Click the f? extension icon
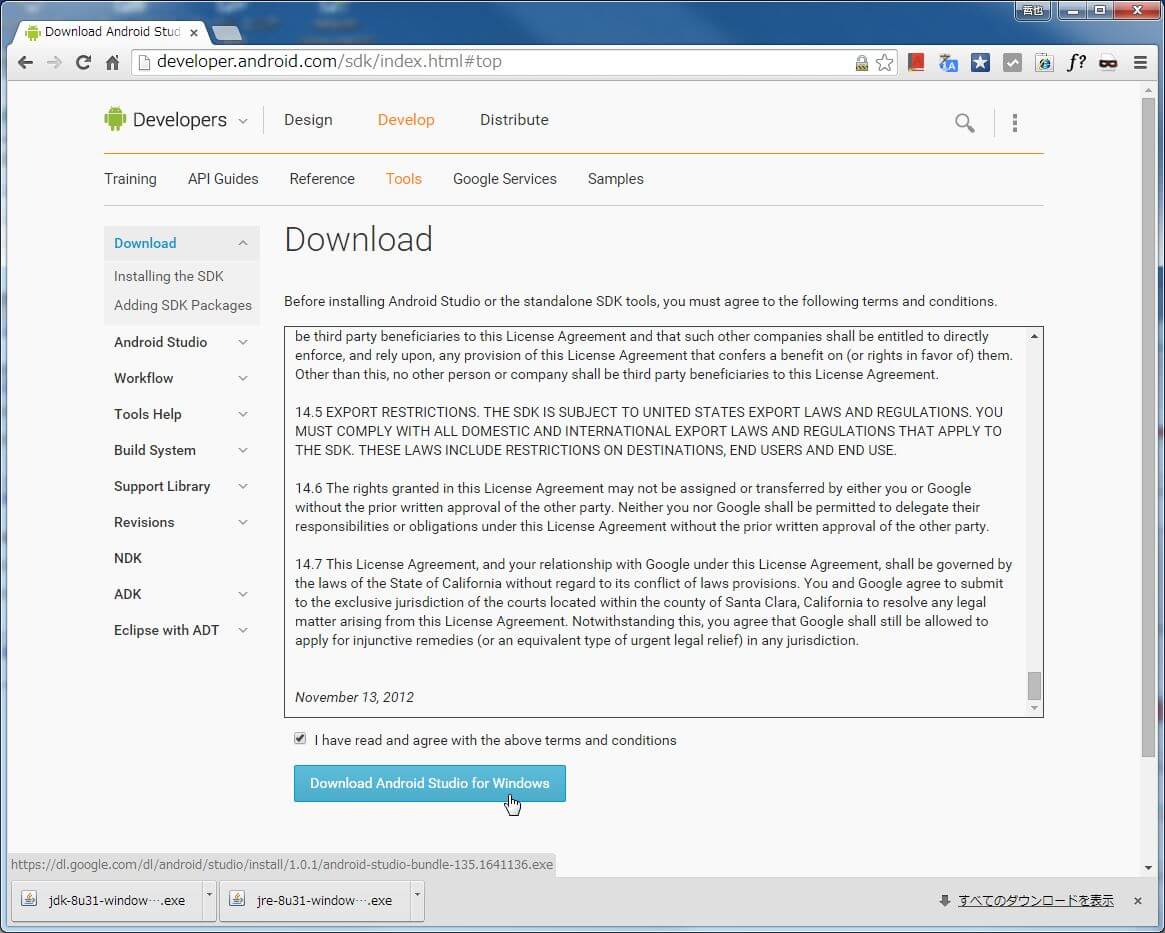 1076,63
